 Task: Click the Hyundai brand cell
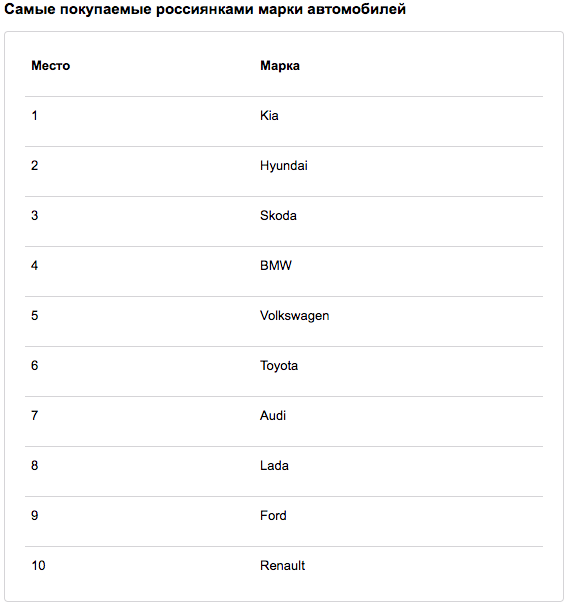point(284,166)
